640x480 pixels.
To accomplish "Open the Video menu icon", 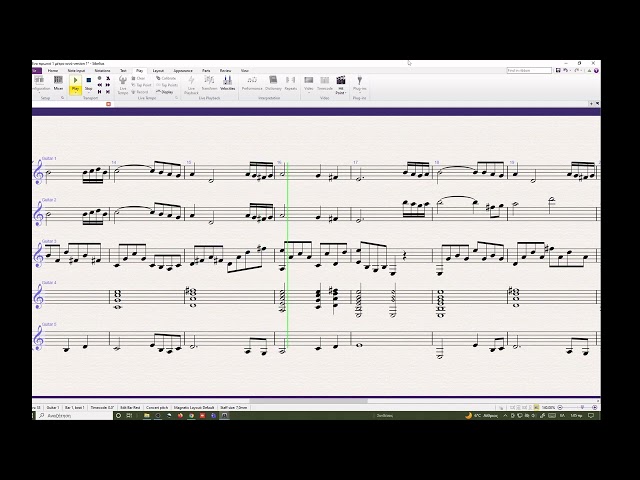I will pyautogui.click(x=309, y=84).
